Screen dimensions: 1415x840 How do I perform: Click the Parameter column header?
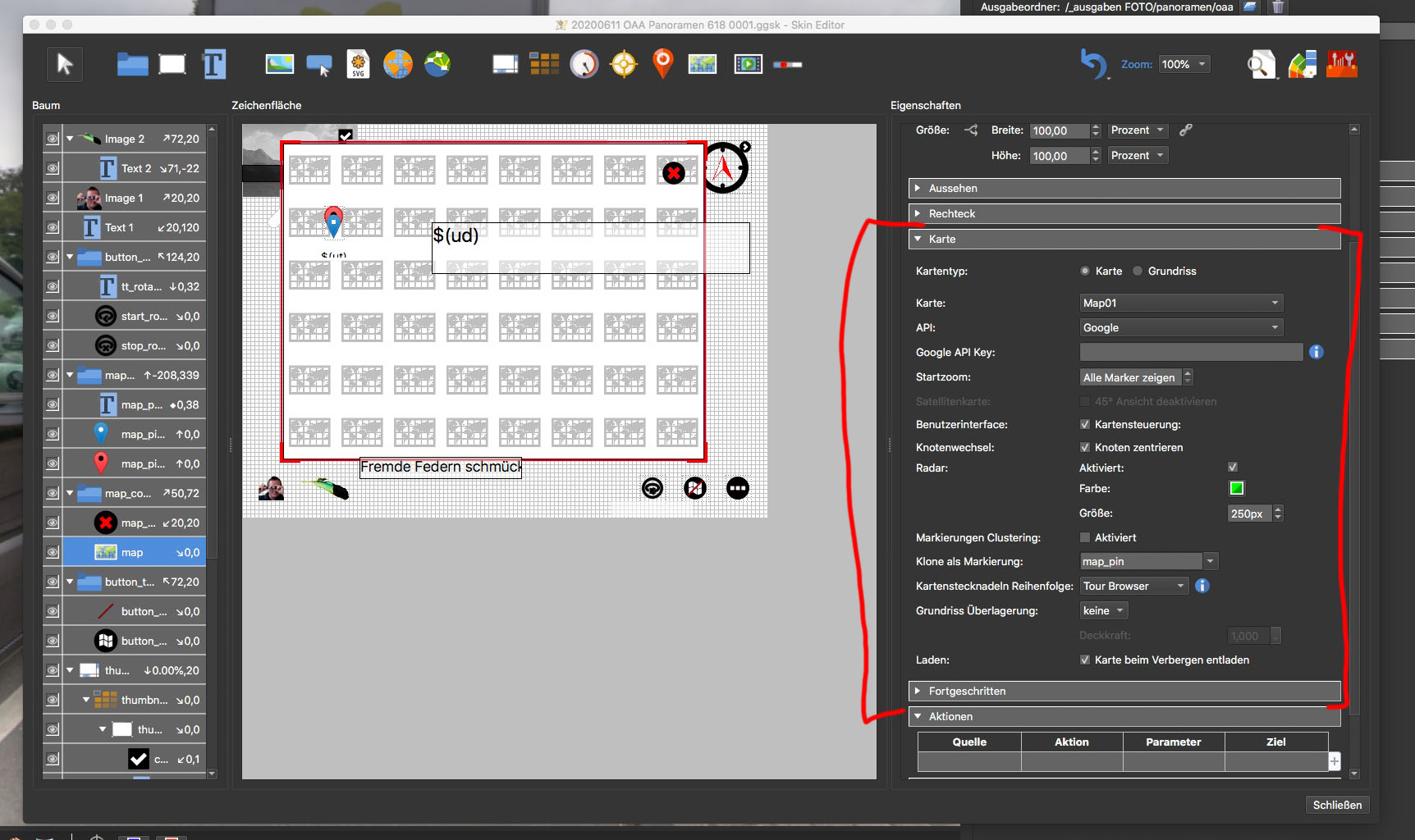pyautogui.click(x=1174, y=742)
